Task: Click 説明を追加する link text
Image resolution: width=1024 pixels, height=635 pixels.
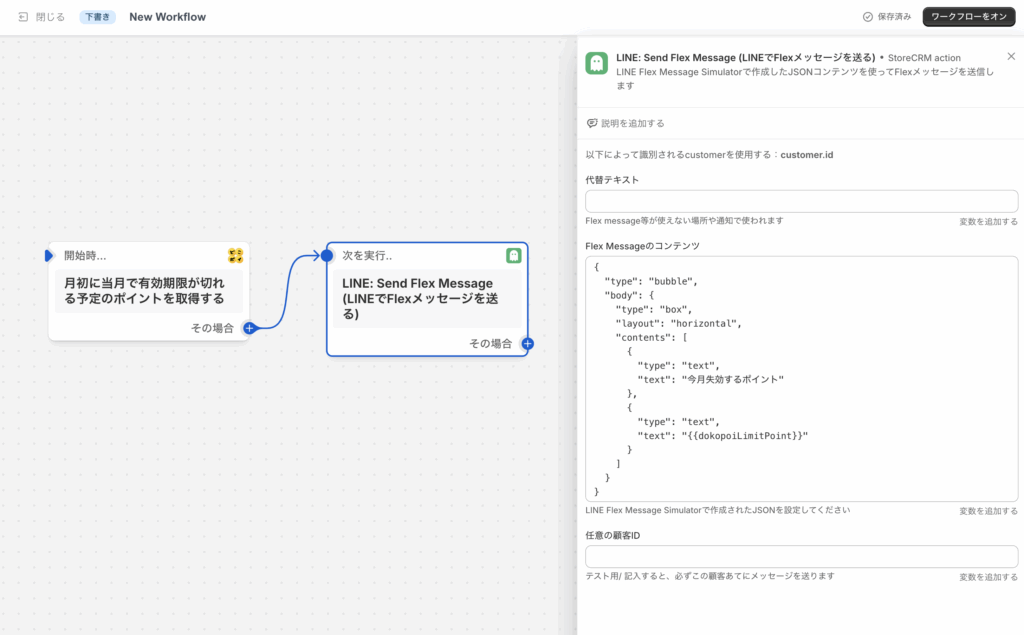Action: click(x=632, y=123)
